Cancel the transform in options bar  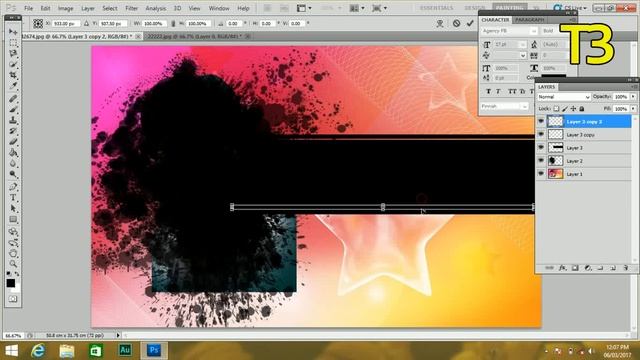tap(456, 23)
